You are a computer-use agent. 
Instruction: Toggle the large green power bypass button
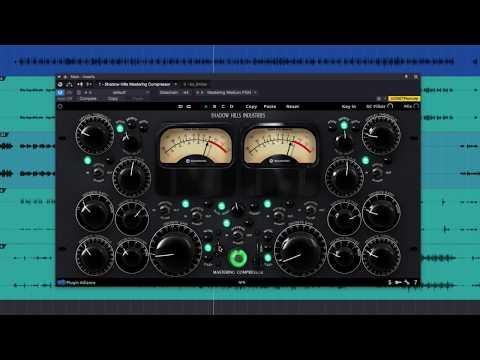click(238, 258)
